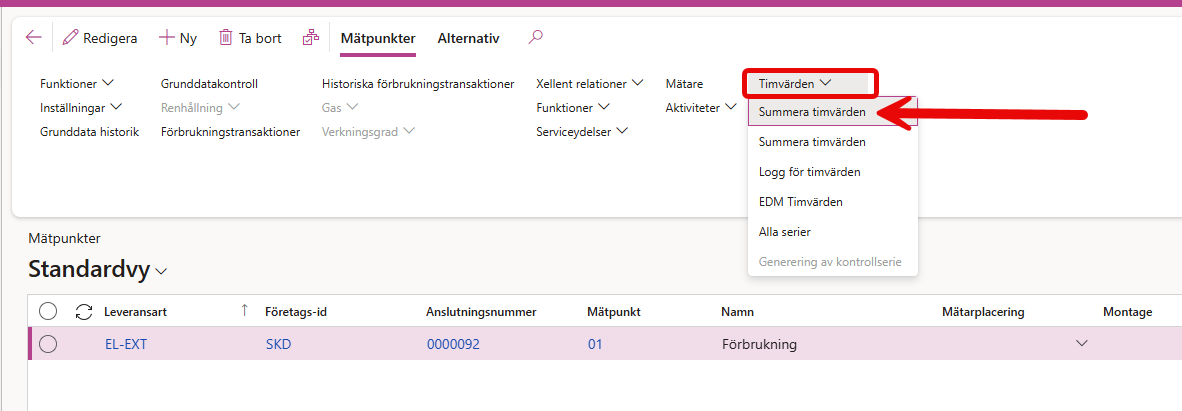Toggle the select-all rows circle

pos(48,312)
